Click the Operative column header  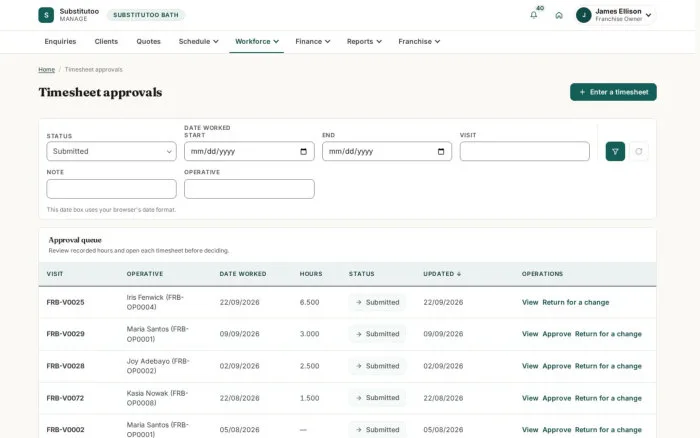[x=145, y=274]
